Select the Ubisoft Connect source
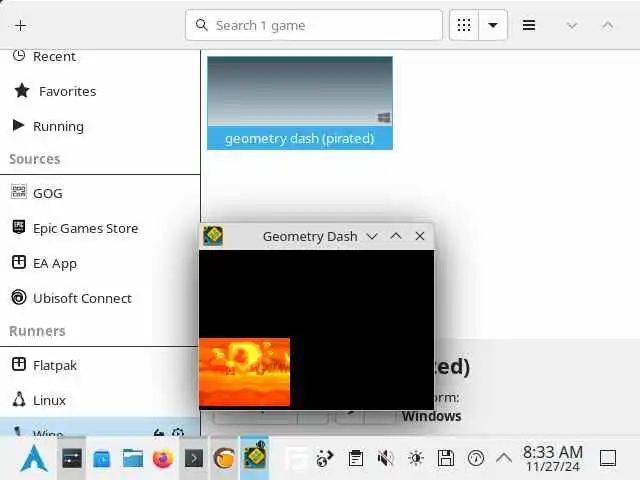Image resolution: width=640 pixels, height=480 pixels. (x=100, y=298)
